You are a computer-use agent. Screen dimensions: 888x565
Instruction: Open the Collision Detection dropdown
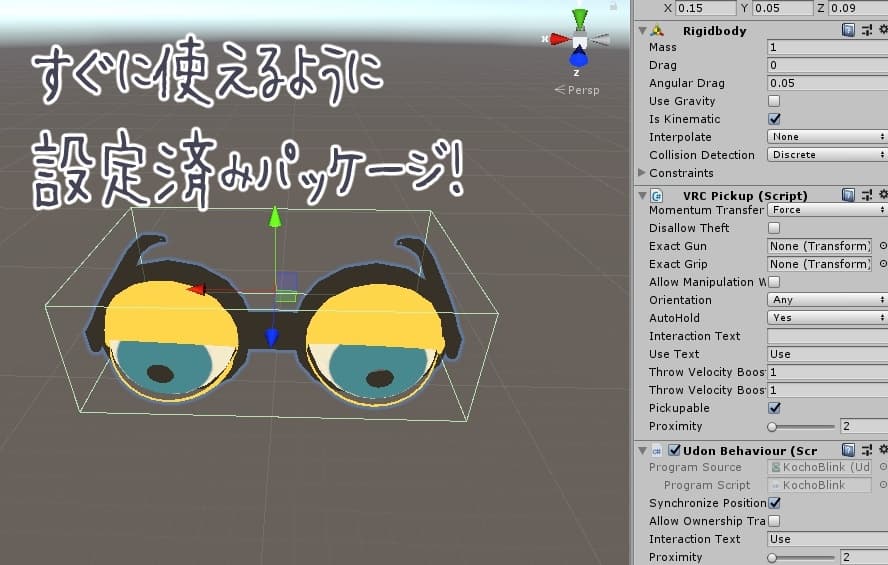[827, 155]
